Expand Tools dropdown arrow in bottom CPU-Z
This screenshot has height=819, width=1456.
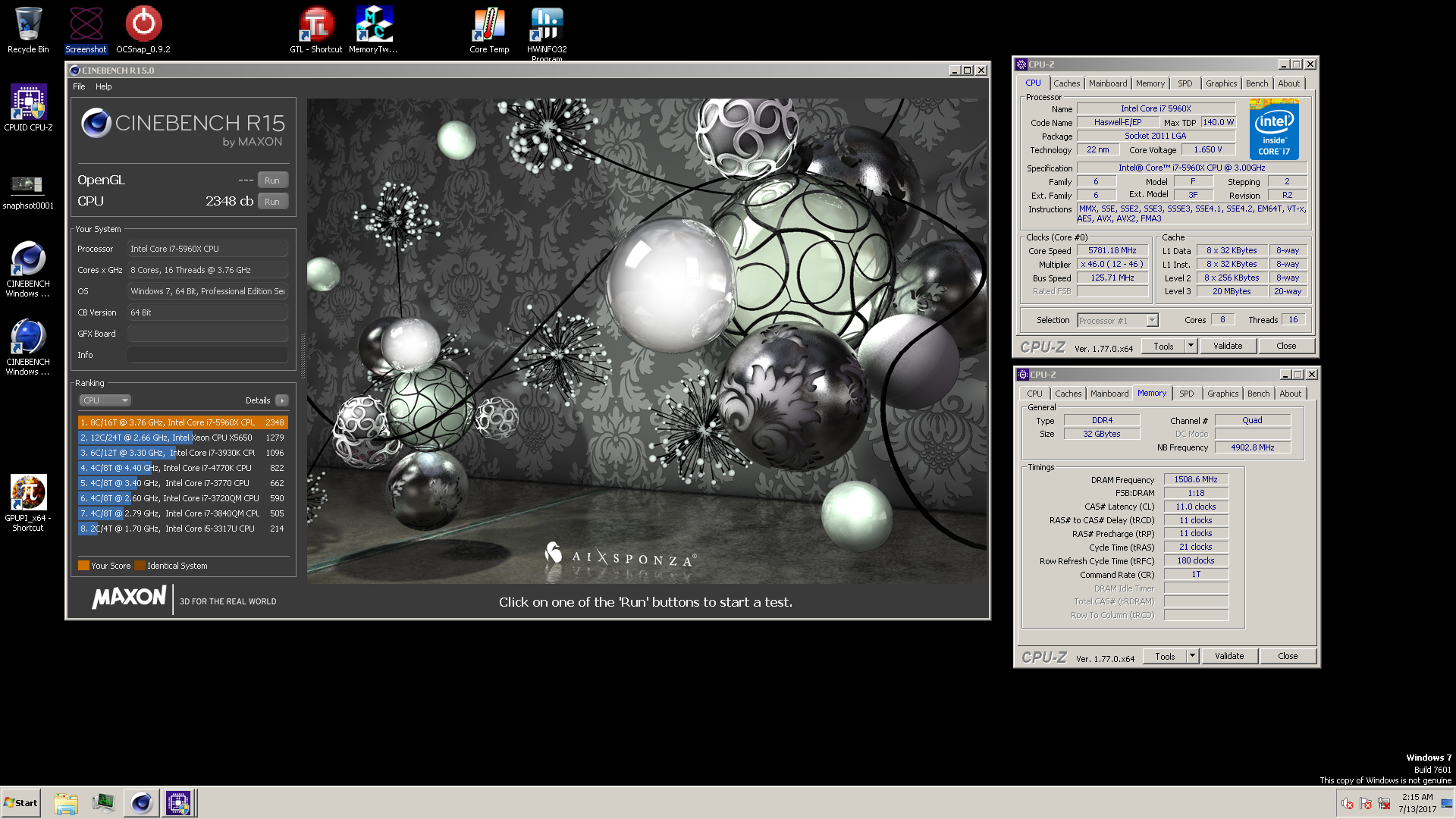click(1192, 657)
